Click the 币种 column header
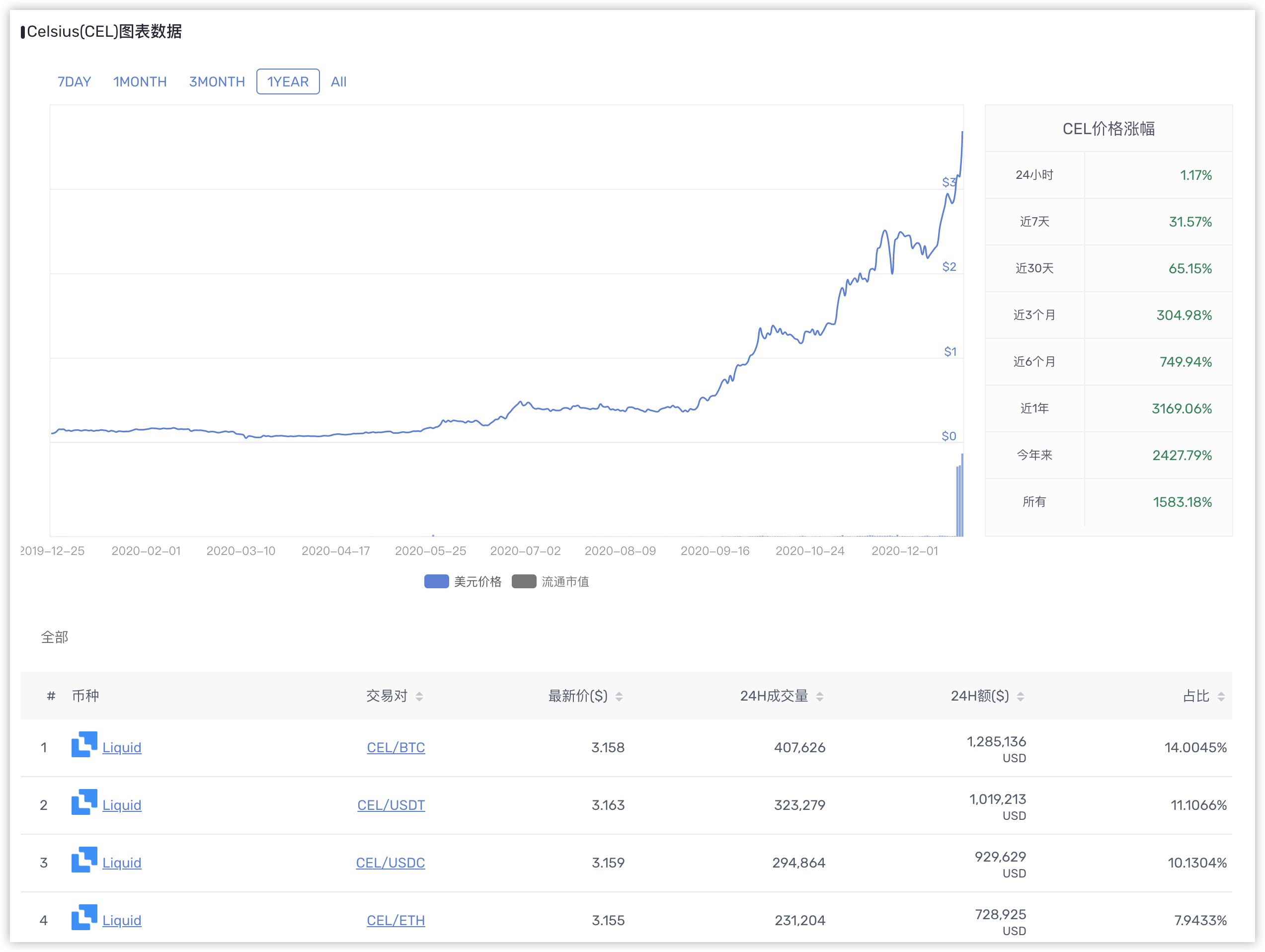The width and height of the screenshot is (1265, 952). point(85,696)
